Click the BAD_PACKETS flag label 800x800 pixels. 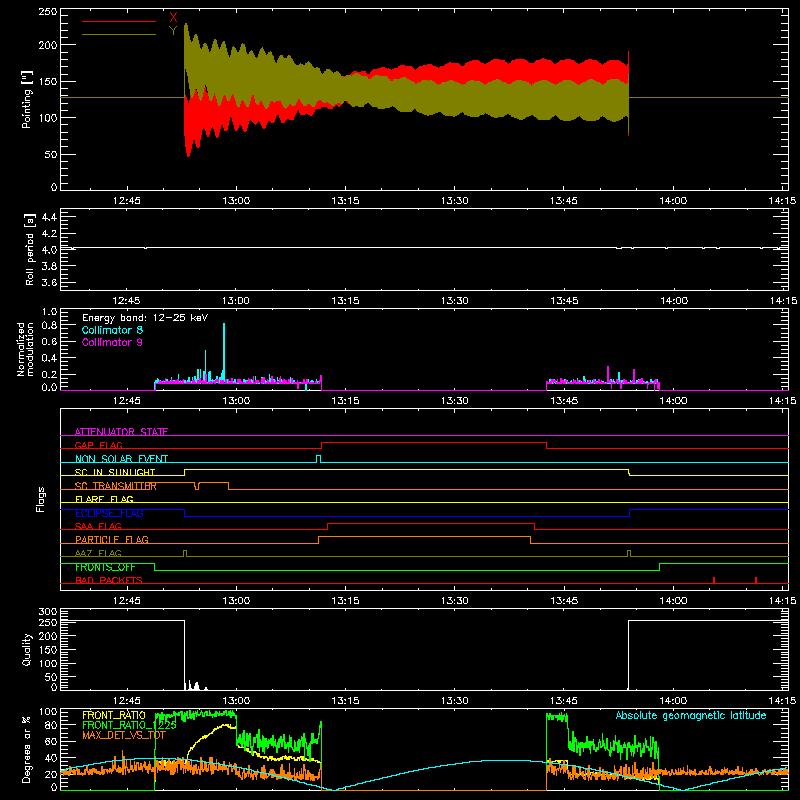coord(109,580)
